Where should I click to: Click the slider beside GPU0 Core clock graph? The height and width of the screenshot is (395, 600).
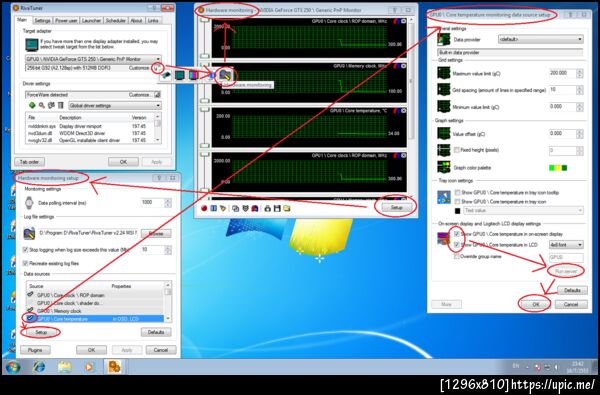(205, 39)
